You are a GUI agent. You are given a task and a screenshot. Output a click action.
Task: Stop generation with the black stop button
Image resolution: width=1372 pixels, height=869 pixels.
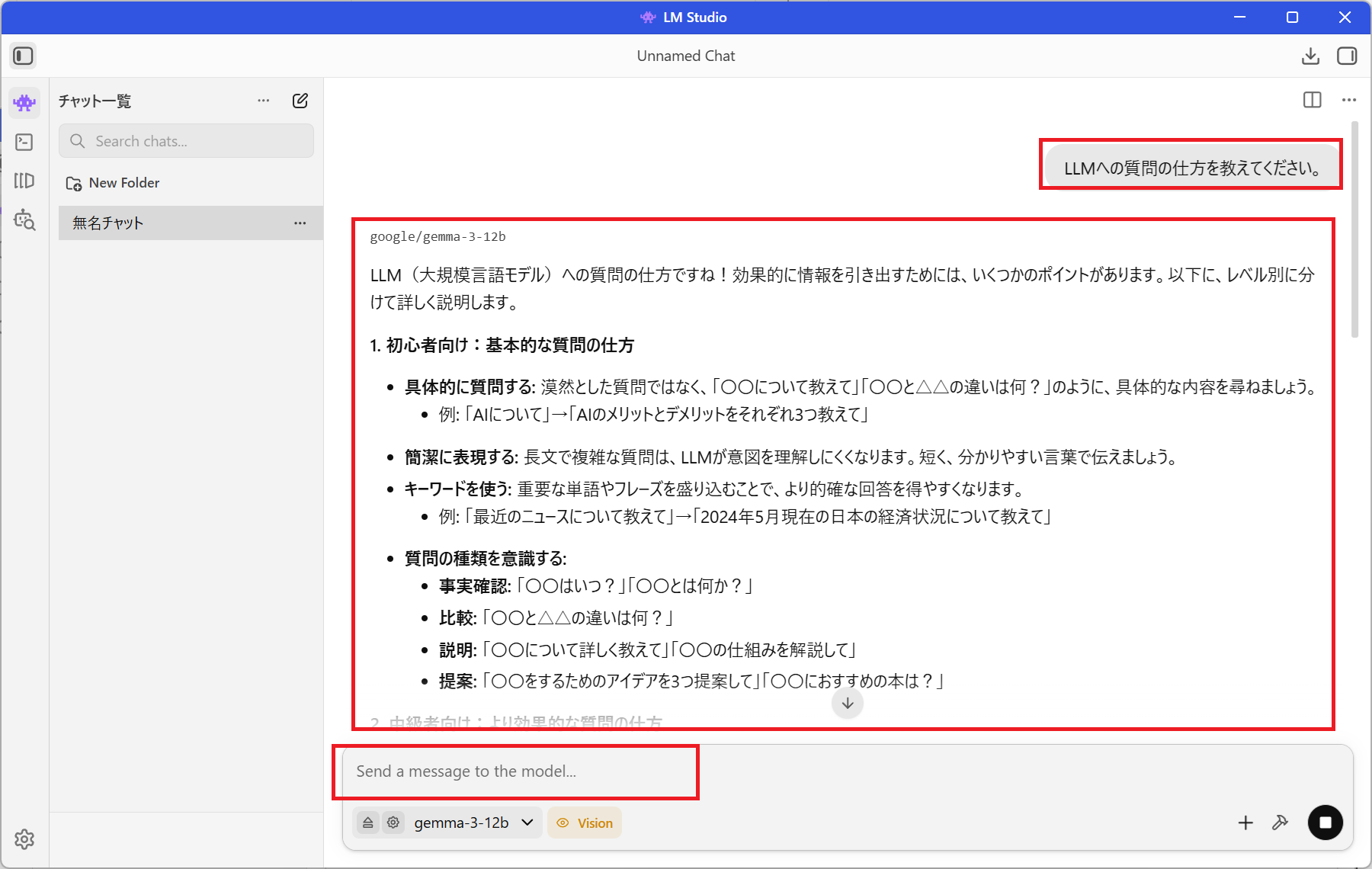point(1325,823)
